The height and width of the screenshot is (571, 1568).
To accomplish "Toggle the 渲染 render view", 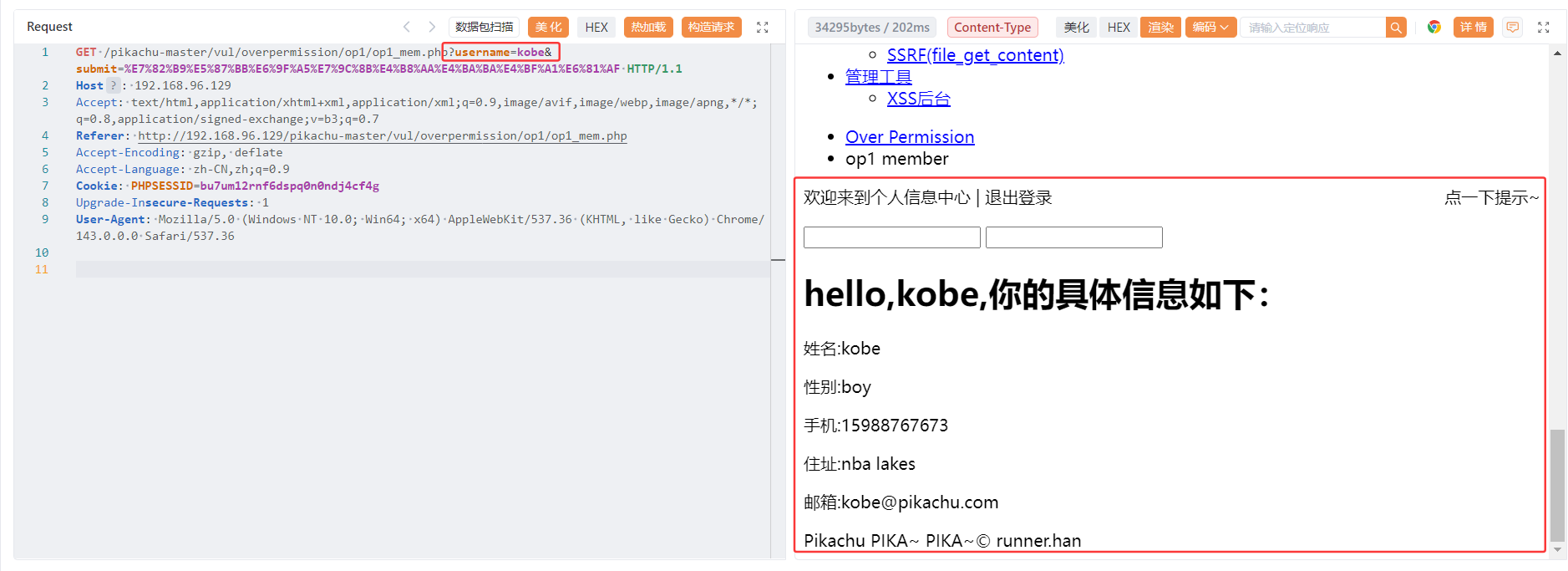I will [x=1160, y=27].
